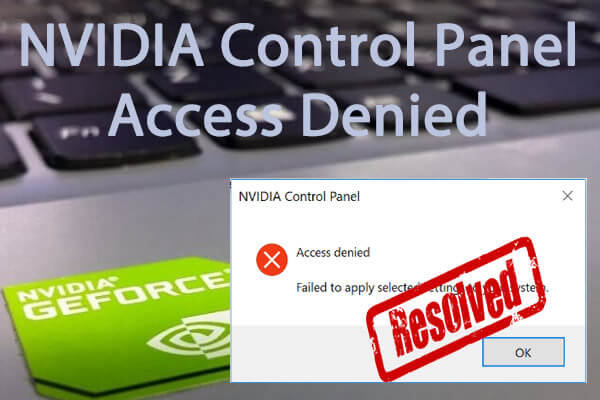Screen dimensions: 600x400
Task: Click the gray footer area of the dialog
Action: point(298,353)
